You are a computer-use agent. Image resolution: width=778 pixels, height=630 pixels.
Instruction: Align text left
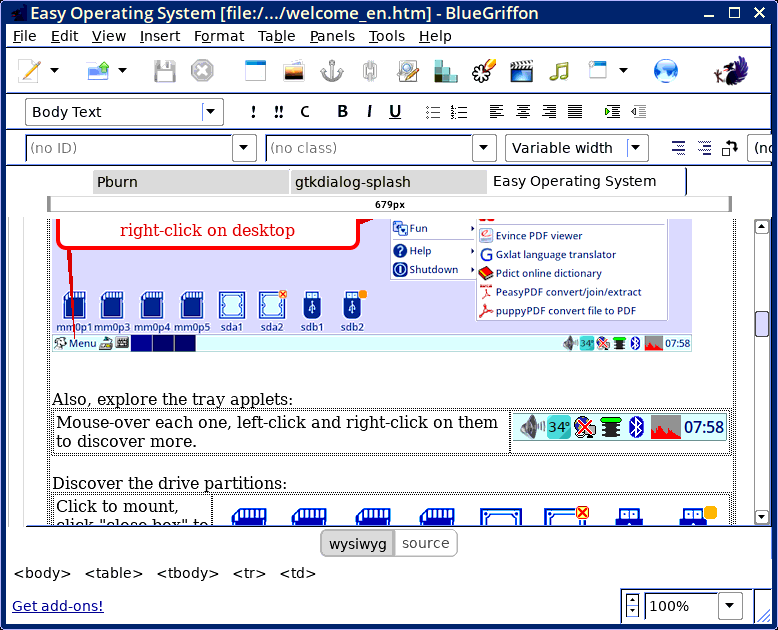[x=497, y=112]
